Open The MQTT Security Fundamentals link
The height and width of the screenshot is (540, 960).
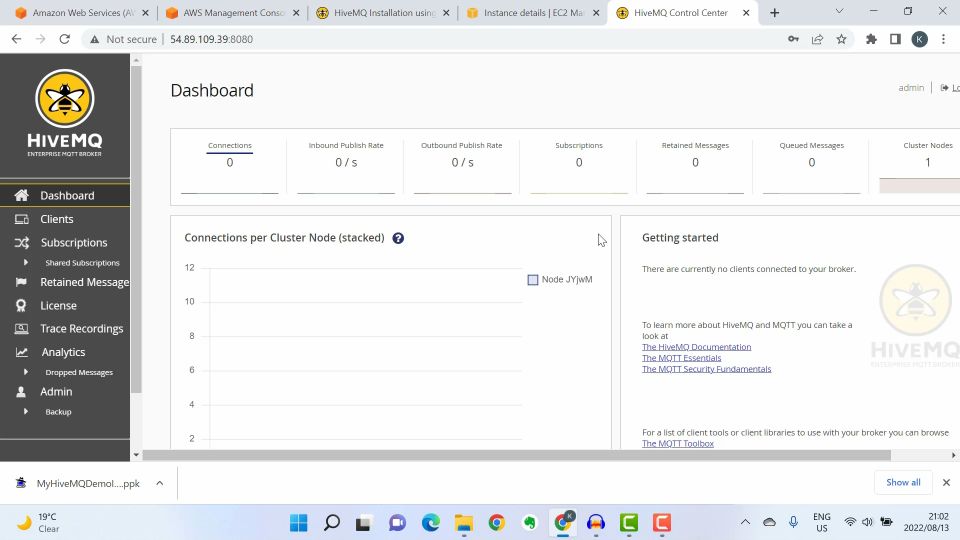[x=707, y=369]
